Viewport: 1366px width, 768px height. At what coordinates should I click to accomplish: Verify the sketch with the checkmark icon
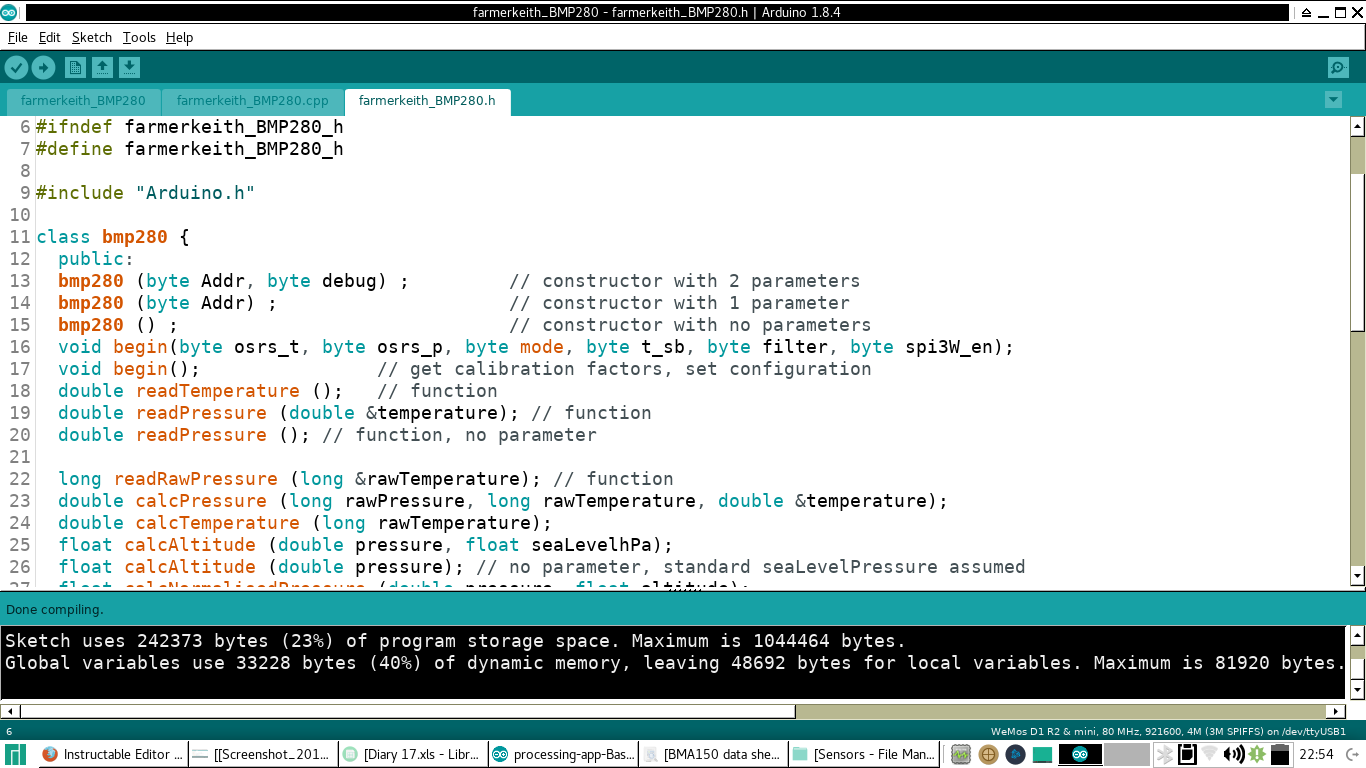pyautogui.click(x=17, y=68)
